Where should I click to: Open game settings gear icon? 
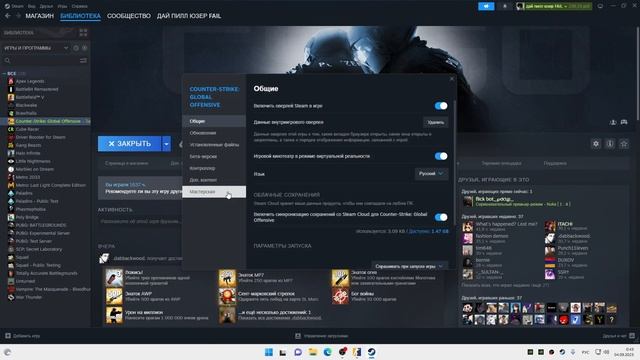click(x=596, y=144)
